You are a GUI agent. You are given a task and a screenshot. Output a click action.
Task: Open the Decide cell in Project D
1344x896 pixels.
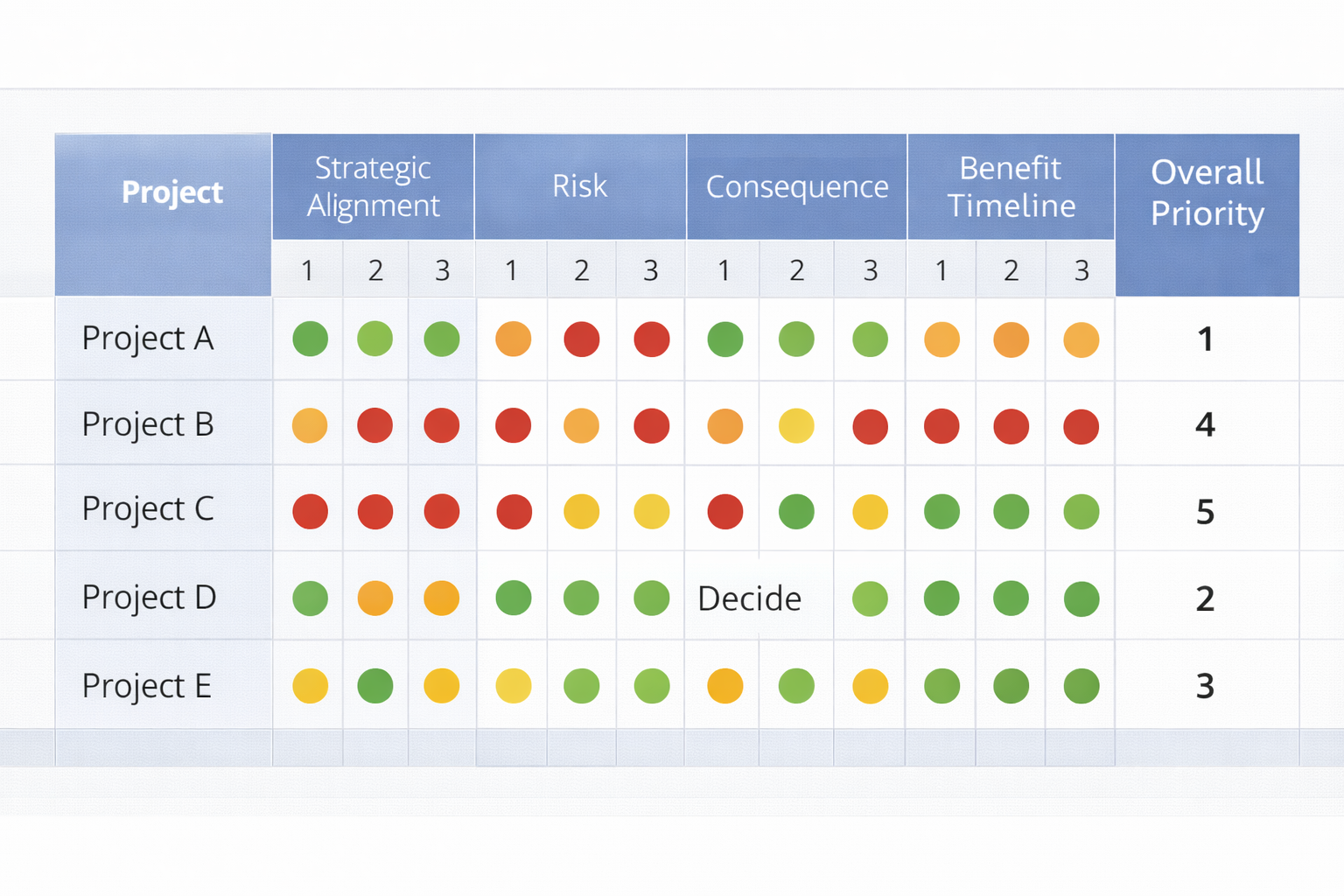(x=750, y=599)
